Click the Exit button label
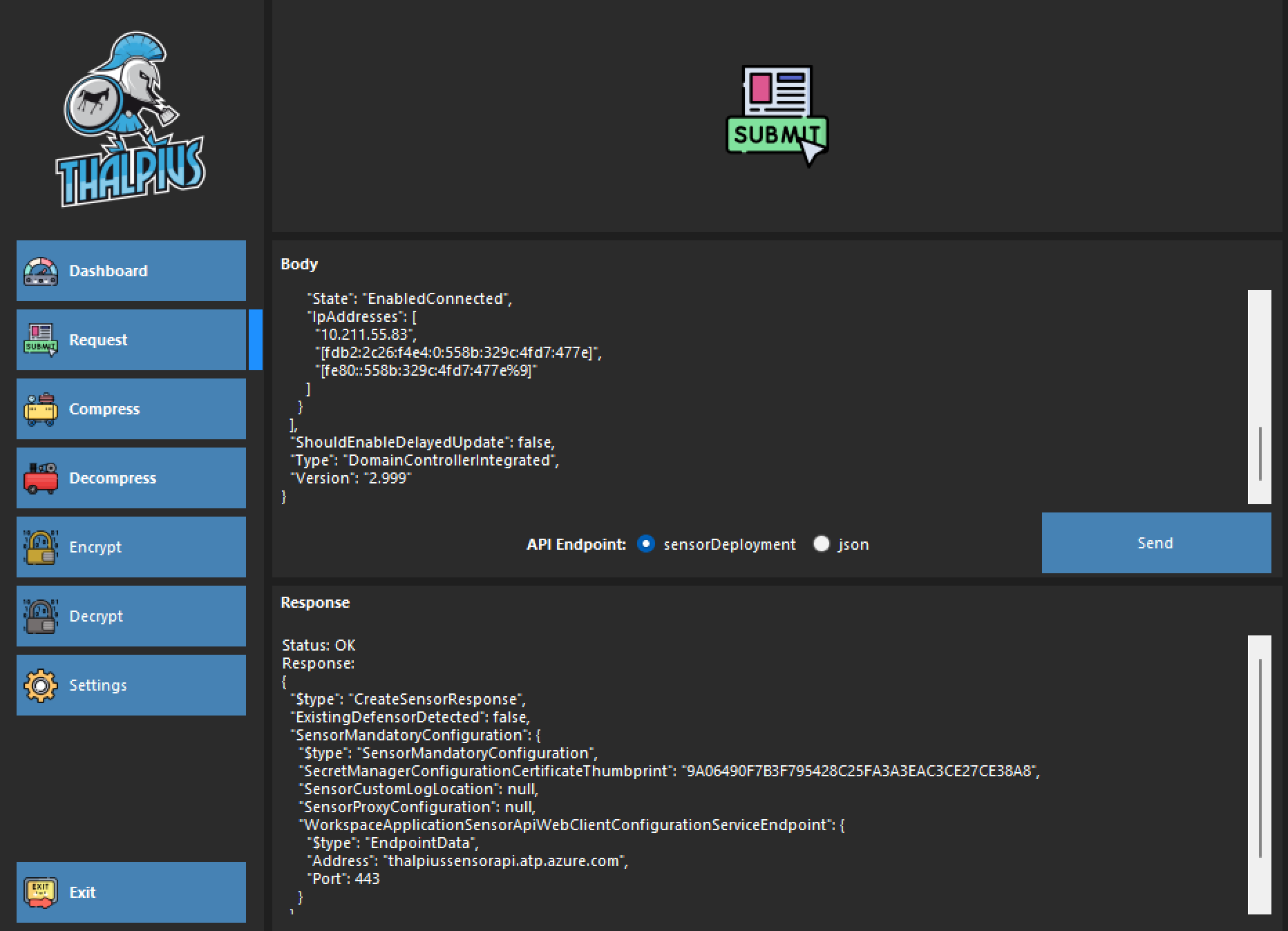 82,893
